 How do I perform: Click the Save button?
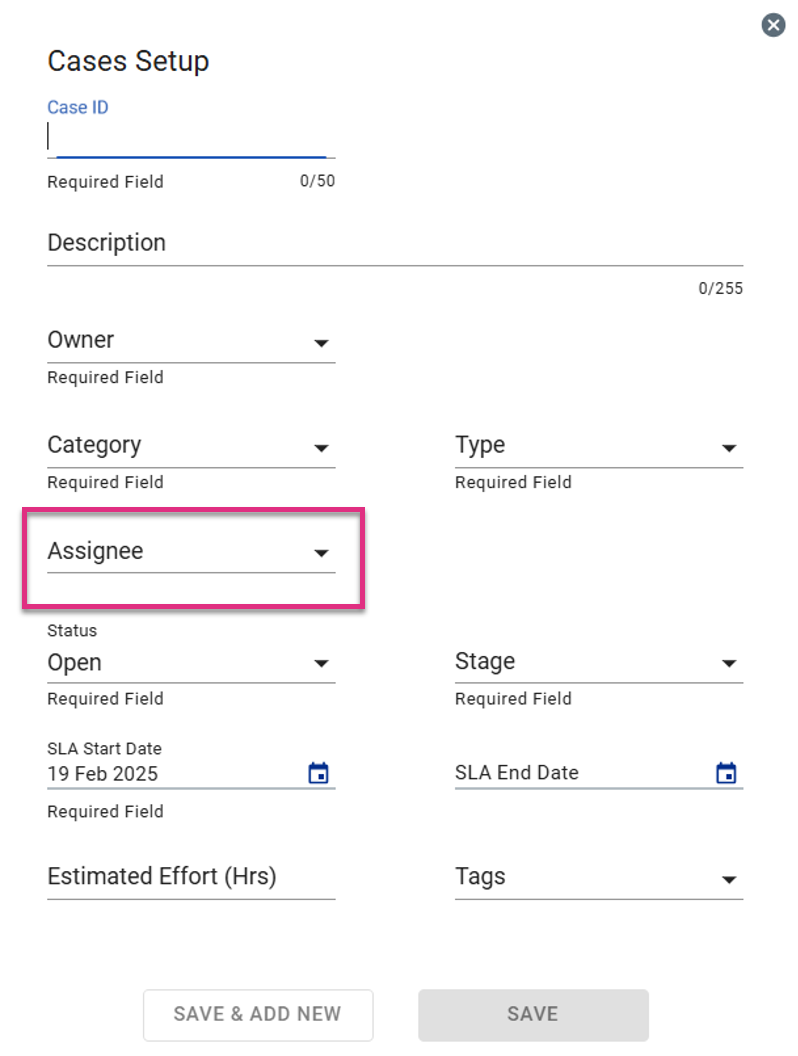point(533,1014)
